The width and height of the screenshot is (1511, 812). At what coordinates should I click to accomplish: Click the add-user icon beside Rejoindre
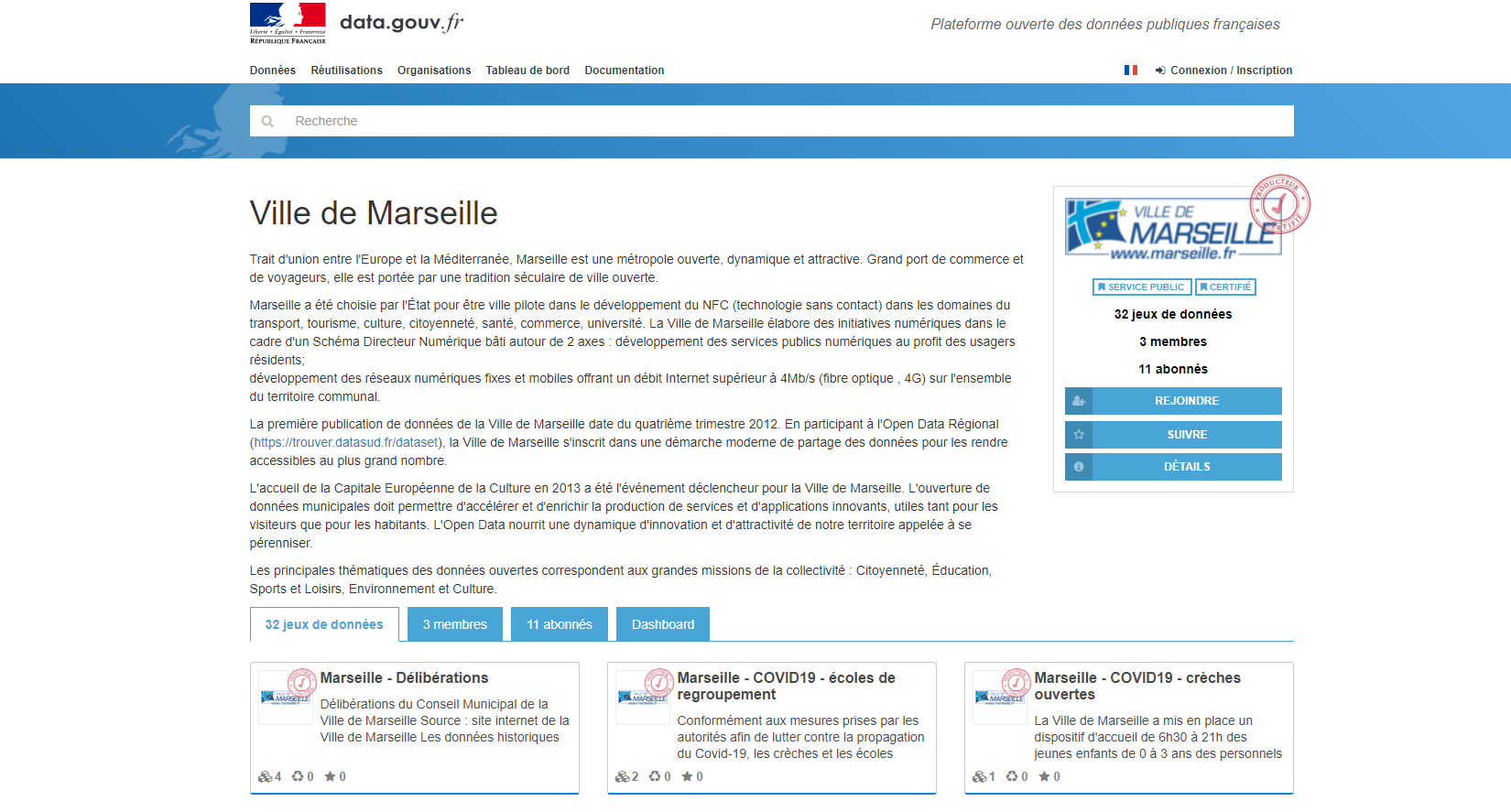(1079, 401)
